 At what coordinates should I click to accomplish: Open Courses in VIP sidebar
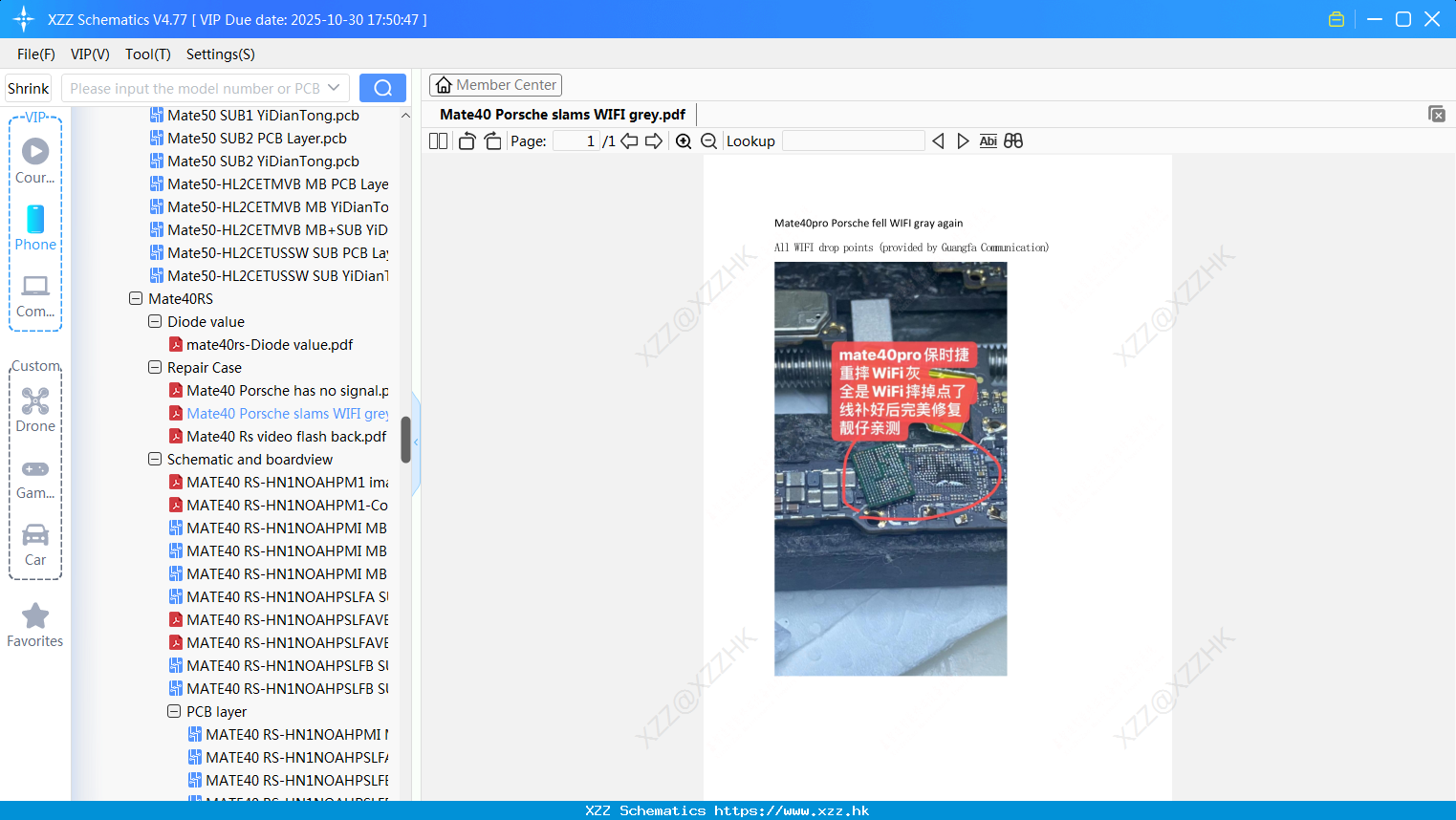pyautogui.click(x=35, y=161)
